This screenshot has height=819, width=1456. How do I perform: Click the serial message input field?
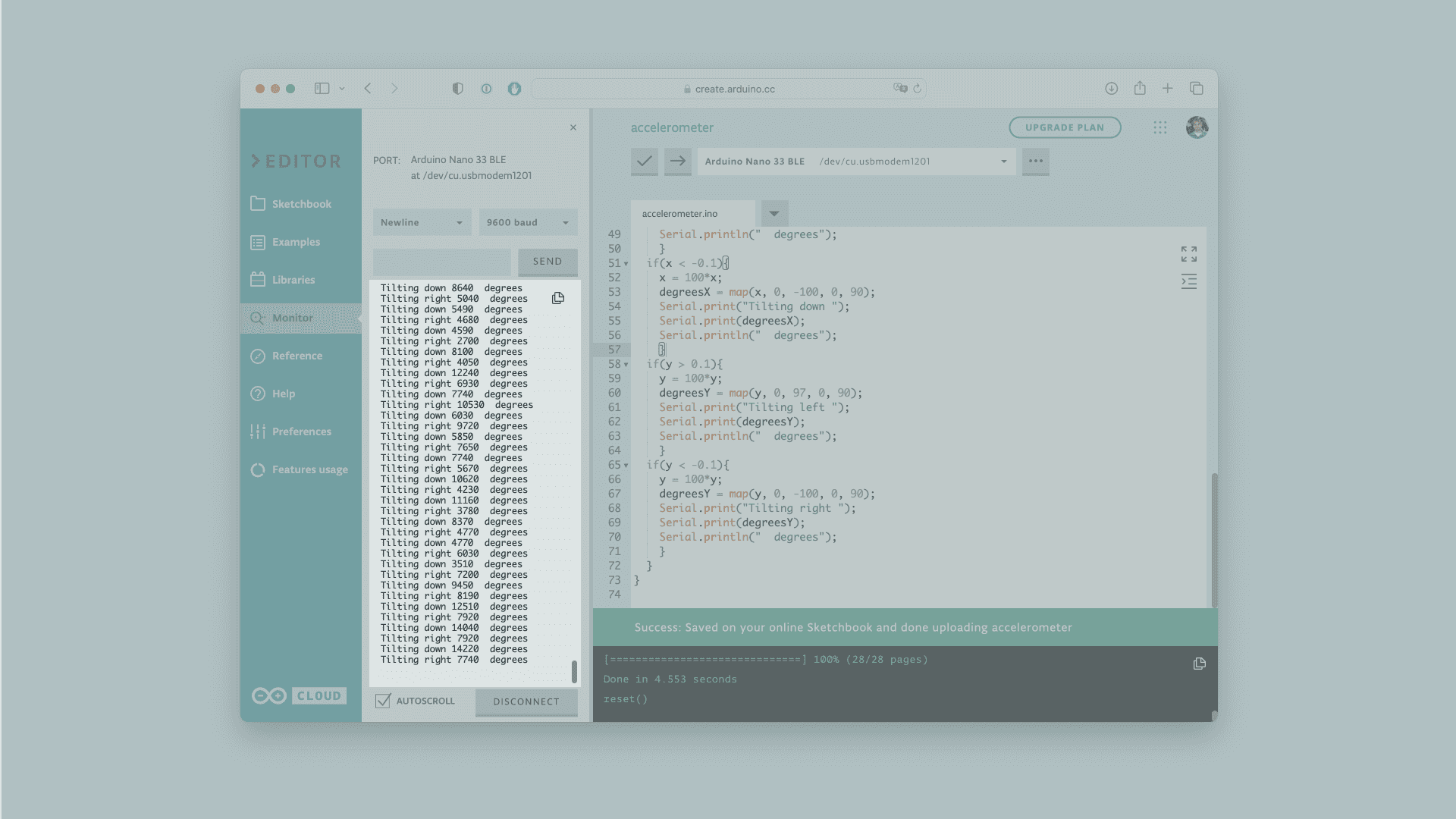pyautogui.click(x=442, y=262)
